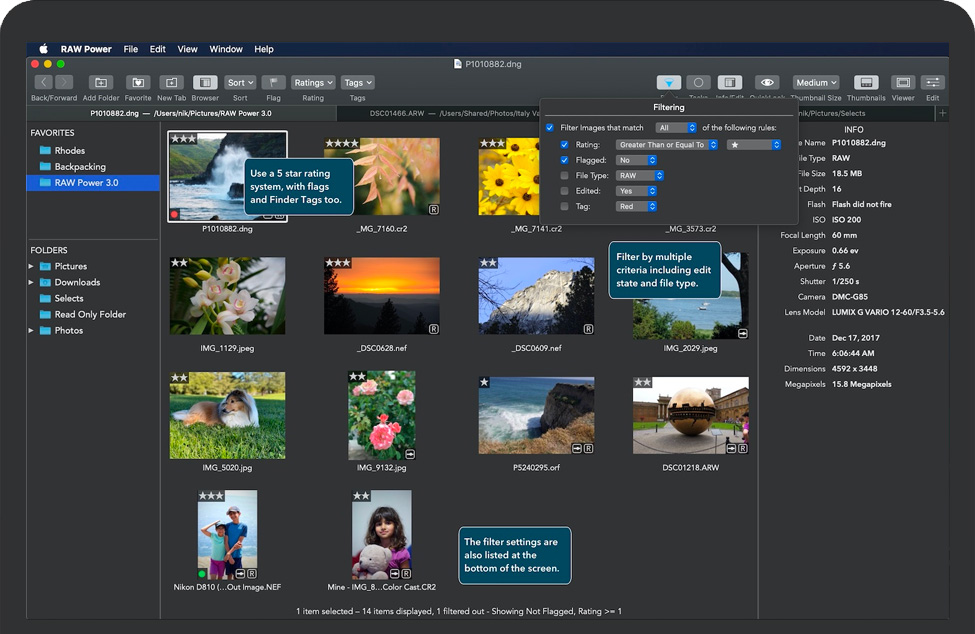Image resolution: width=975 pixels, height=634 pixels.
Task: Toggle the Browser view icon
Action: tap(205, 83)
